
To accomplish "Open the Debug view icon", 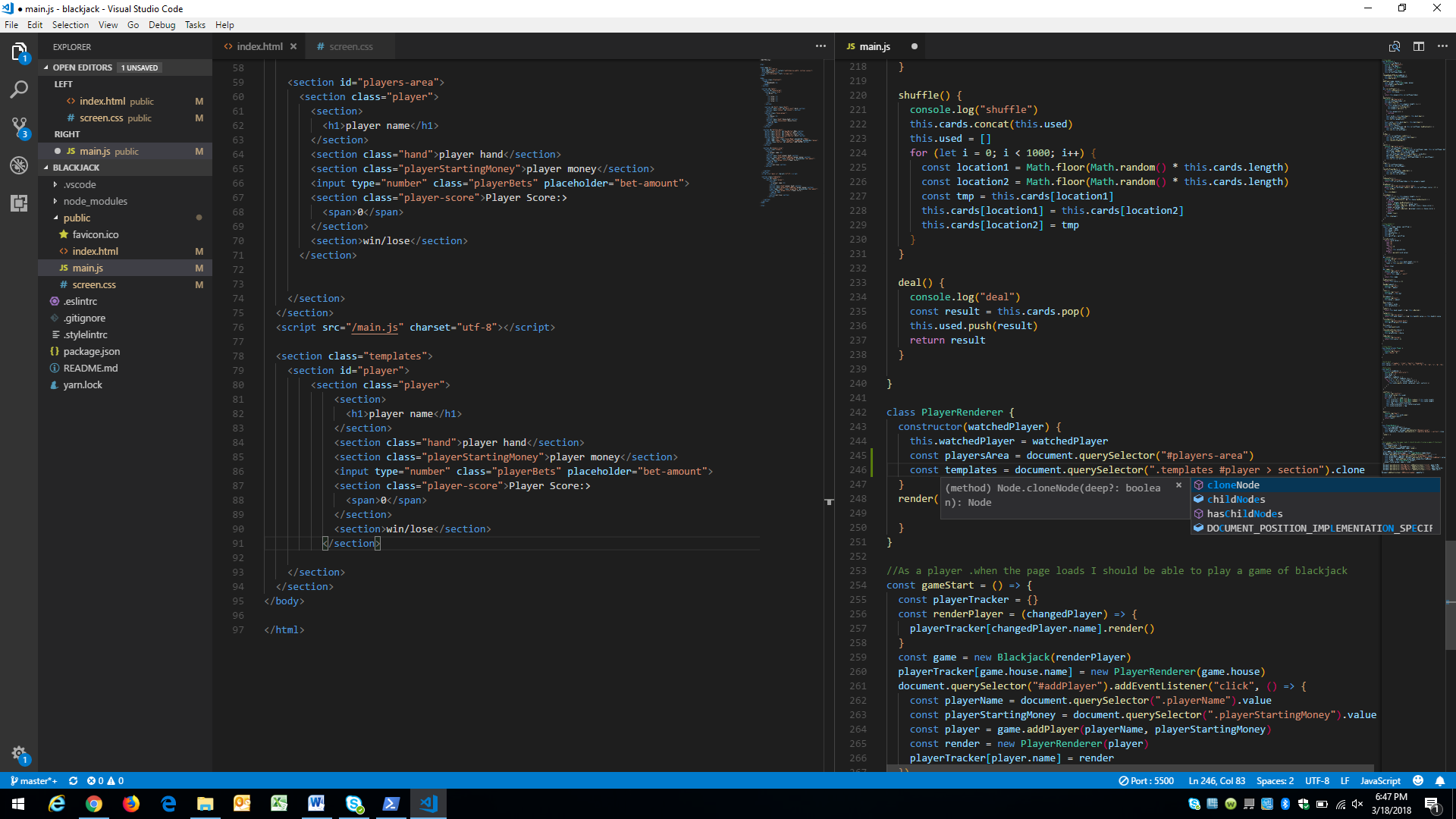I will coord(19,165).
